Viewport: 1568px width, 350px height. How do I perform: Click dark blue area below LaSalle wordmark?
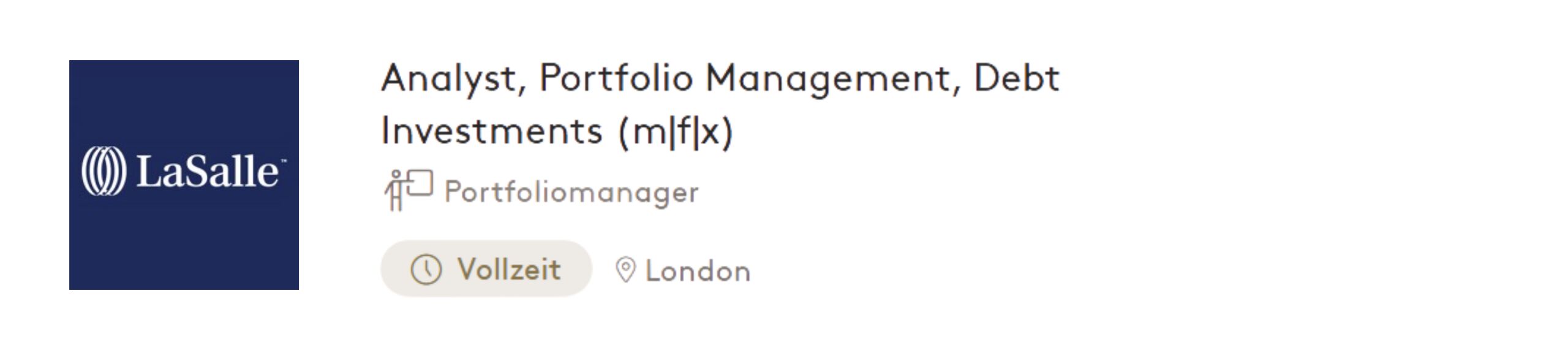tap(184, 245)
